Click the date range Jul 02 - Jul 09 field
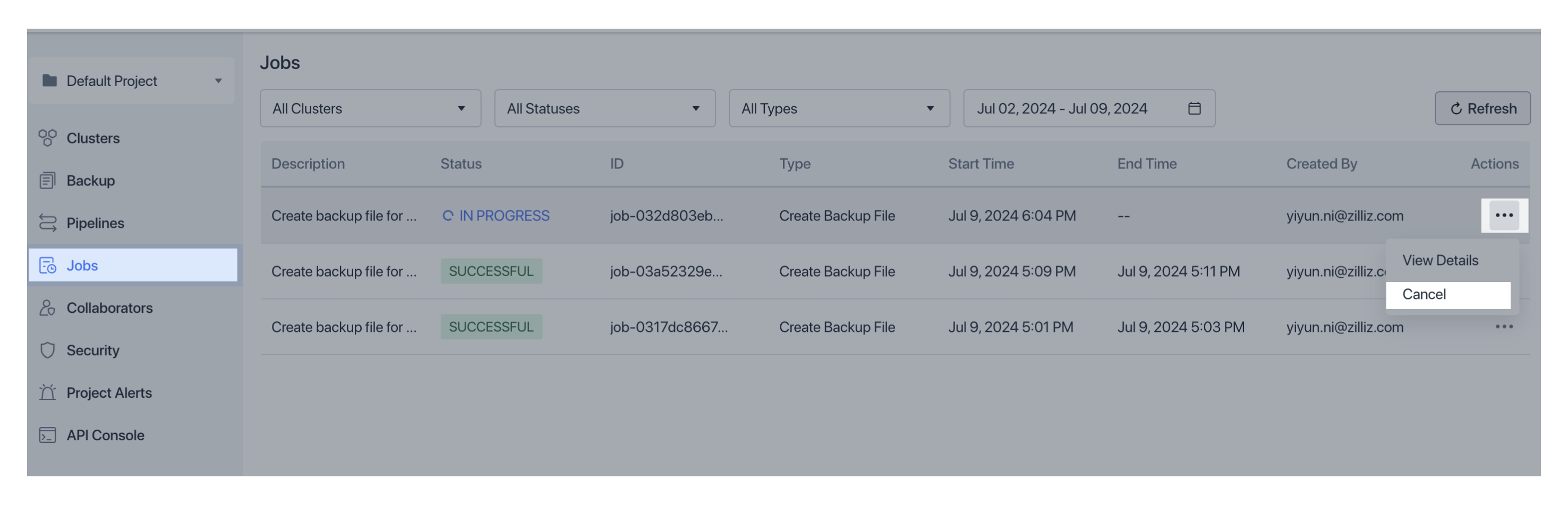 point(1089,108)
